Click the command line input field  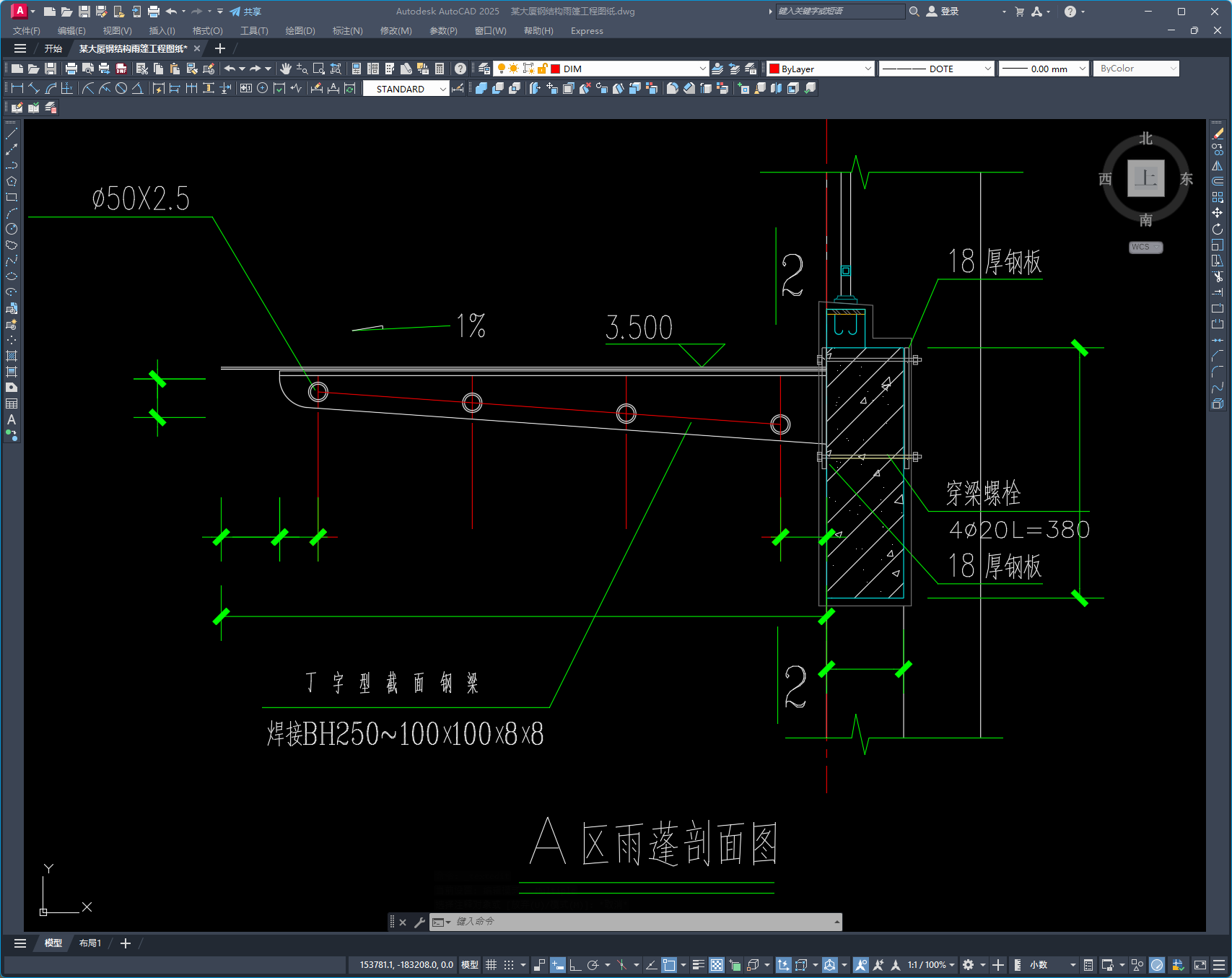tap(646, 922)
